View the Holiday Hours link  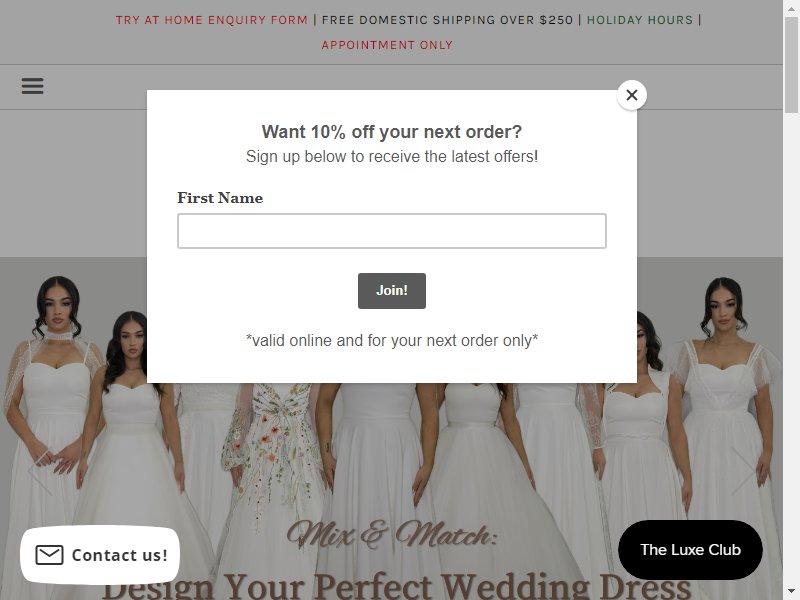point(640,20)
